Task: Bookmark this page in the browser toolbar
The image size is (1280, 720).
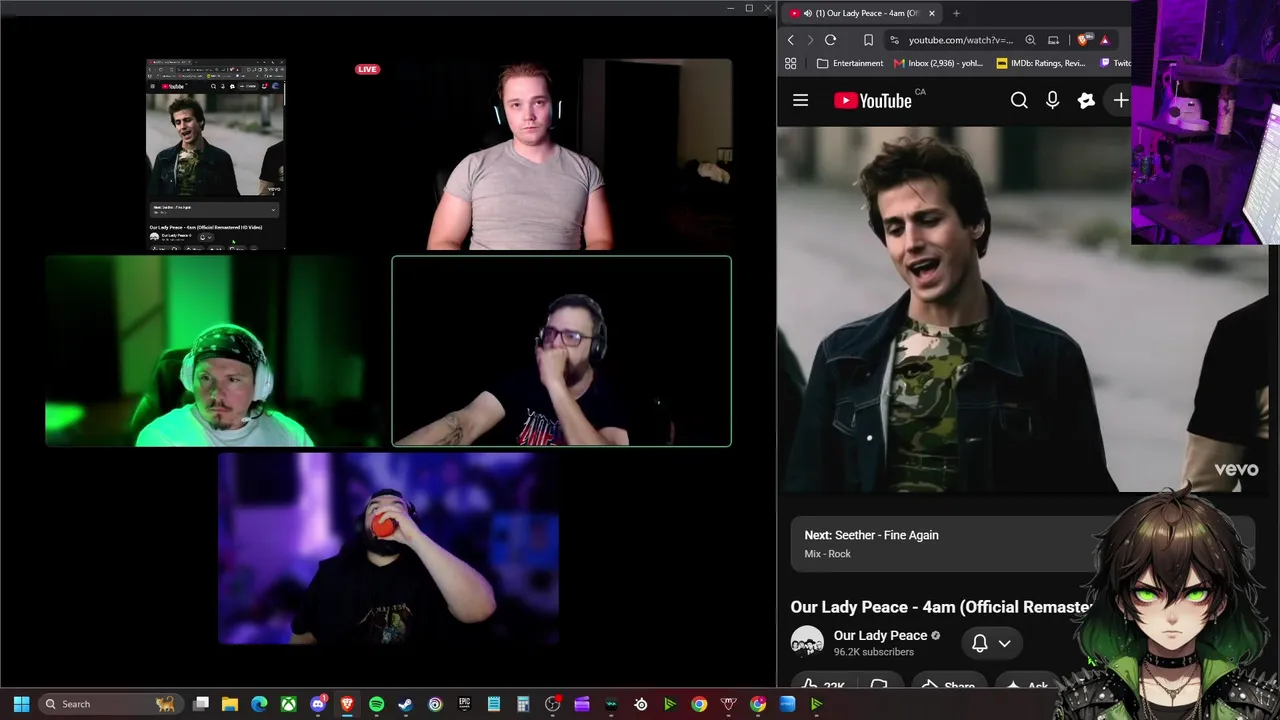Action: (x=868, y=40)
